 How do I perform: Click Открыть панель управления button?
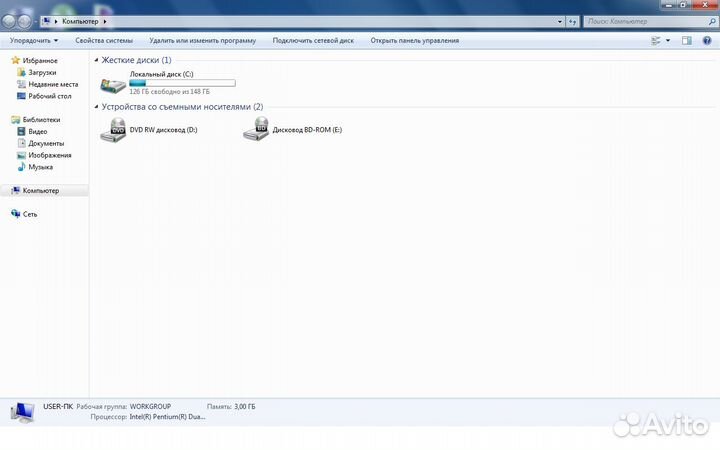(x=415, y=40)
